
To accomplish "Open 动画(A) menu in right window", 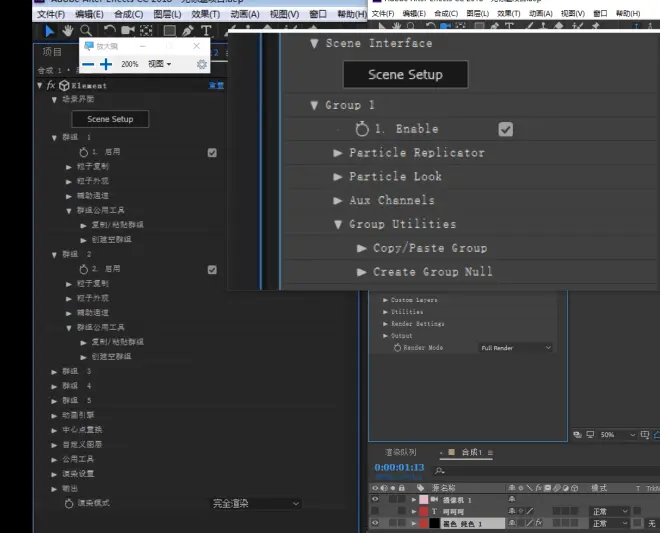I will click(x=540, y=13).
